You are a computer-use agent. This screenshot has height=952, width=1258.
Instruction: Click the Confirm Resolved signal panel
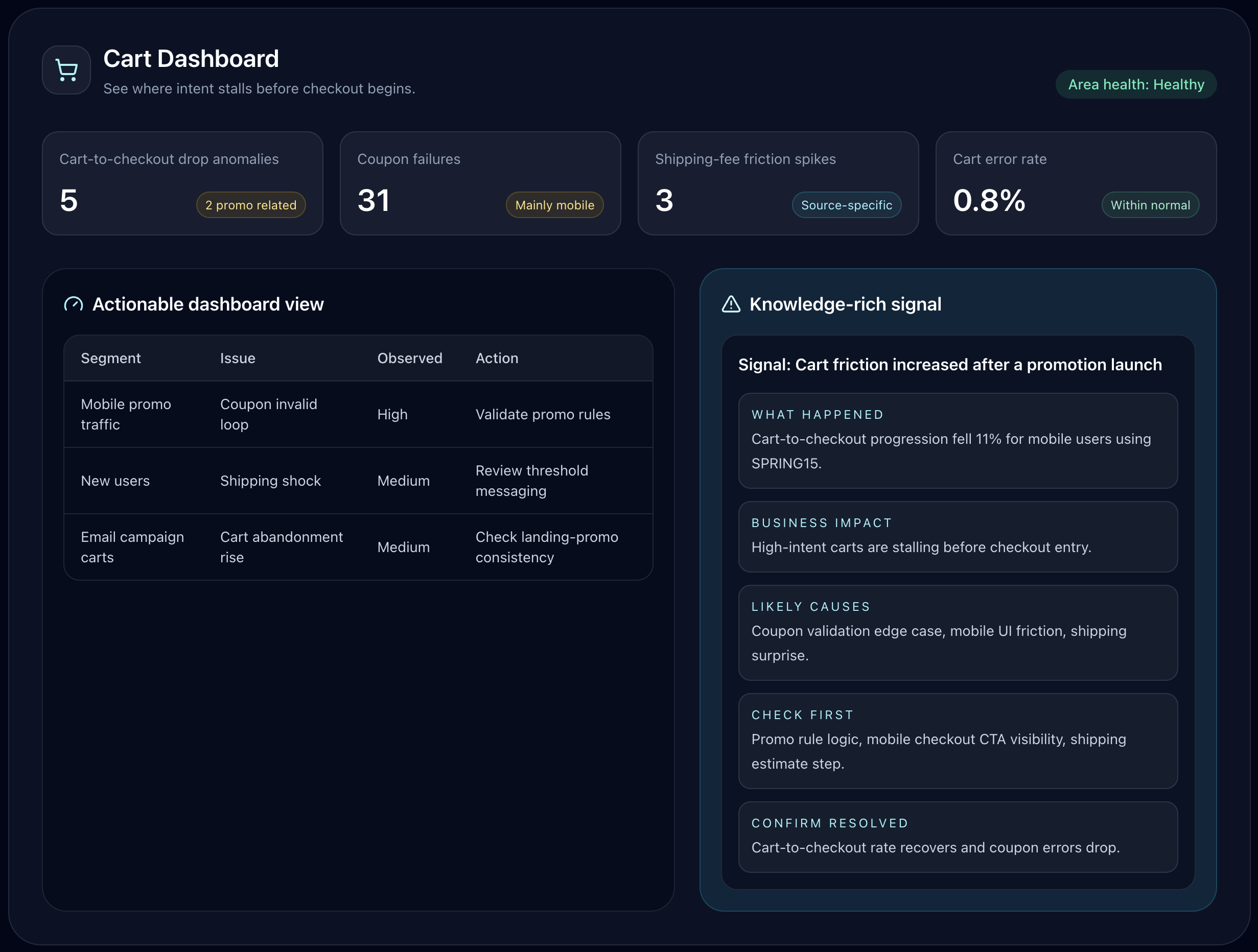pyautogui.click(x=957, y=836)
